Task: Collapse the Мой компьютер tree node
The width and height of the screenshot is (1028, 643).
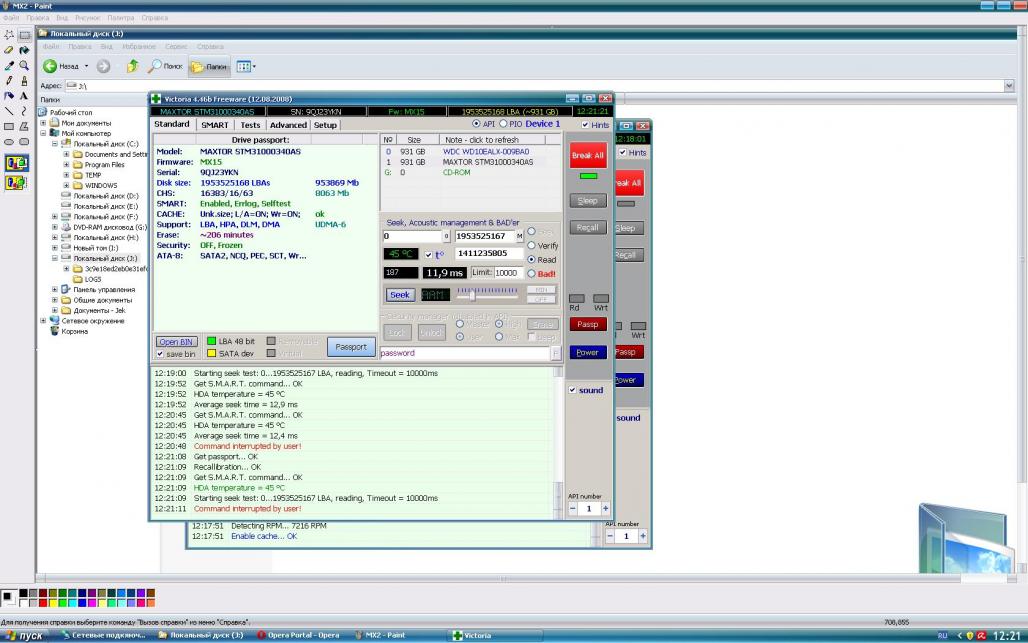Action: point(43,133)
